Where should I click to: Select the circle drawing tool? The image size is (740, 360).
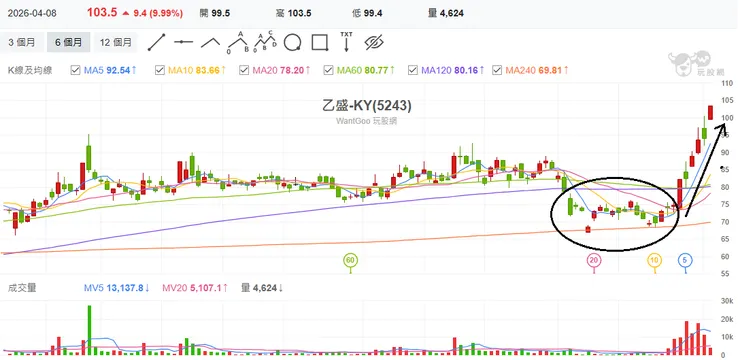[x=292, y=42]
